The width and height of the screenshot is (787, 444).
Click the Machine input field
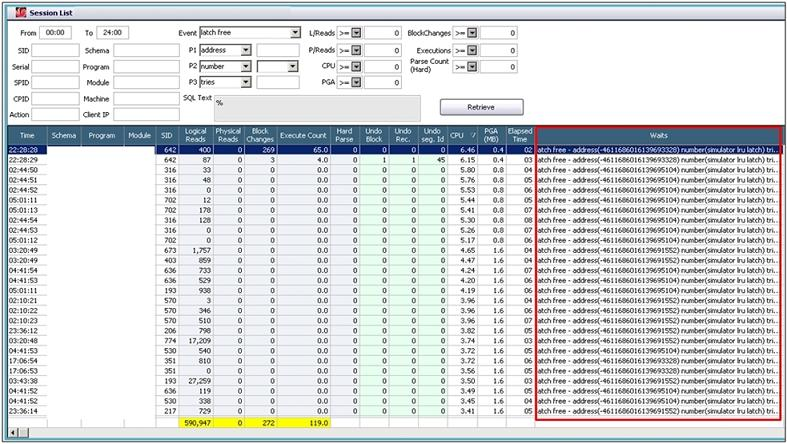click(147, 99)
